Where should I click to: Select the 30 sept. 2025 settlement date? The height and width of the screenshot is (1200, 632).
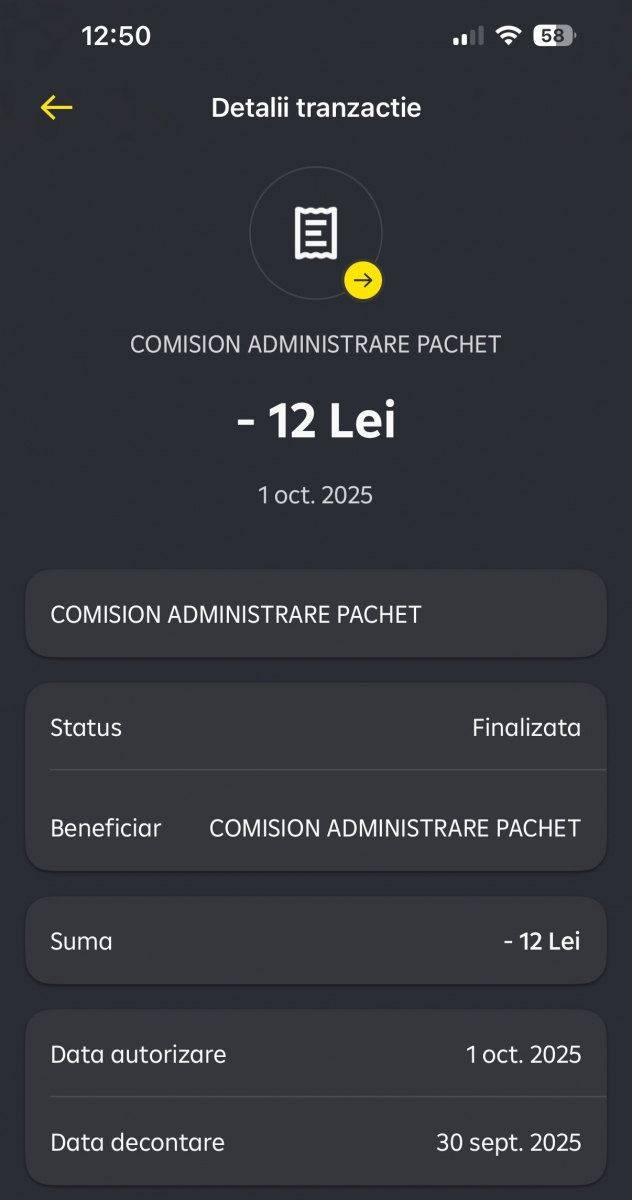pyautogui.click(x=508, y=1142)
